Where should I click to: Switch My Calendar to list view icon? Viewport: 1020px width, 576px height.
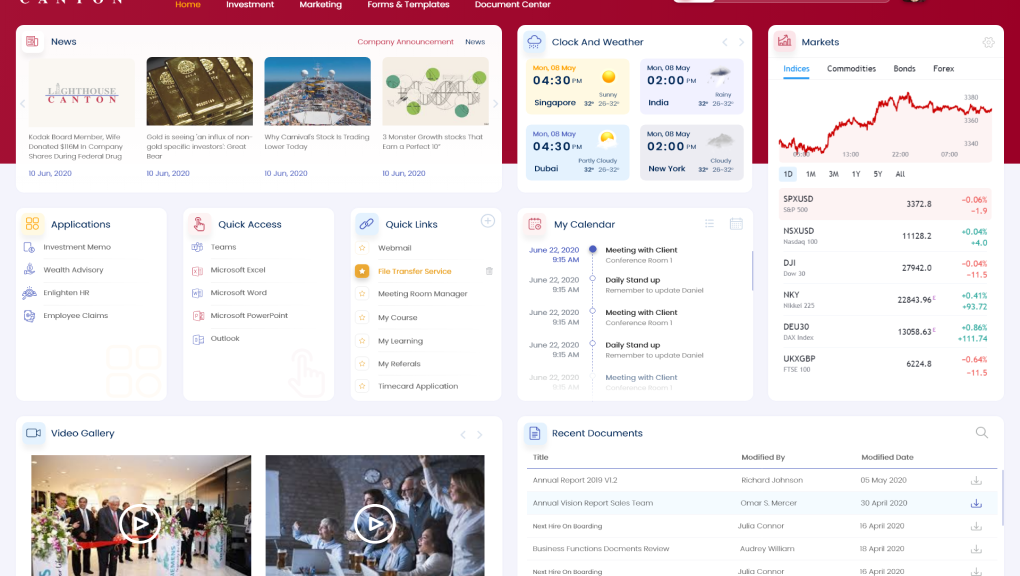coord(709,224)
